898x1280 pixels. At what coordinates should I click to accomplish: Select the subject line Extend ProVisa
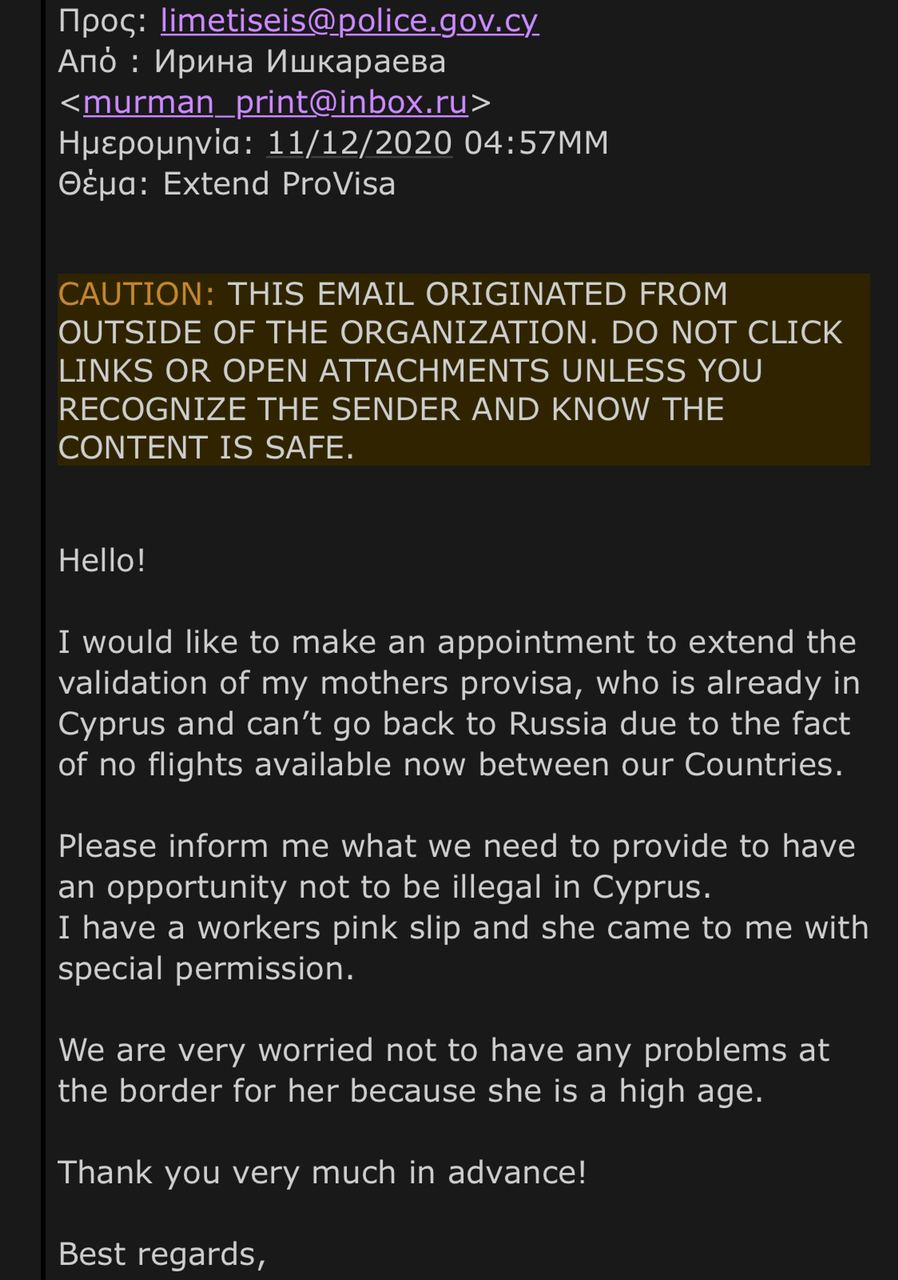(x=279, y=184)
